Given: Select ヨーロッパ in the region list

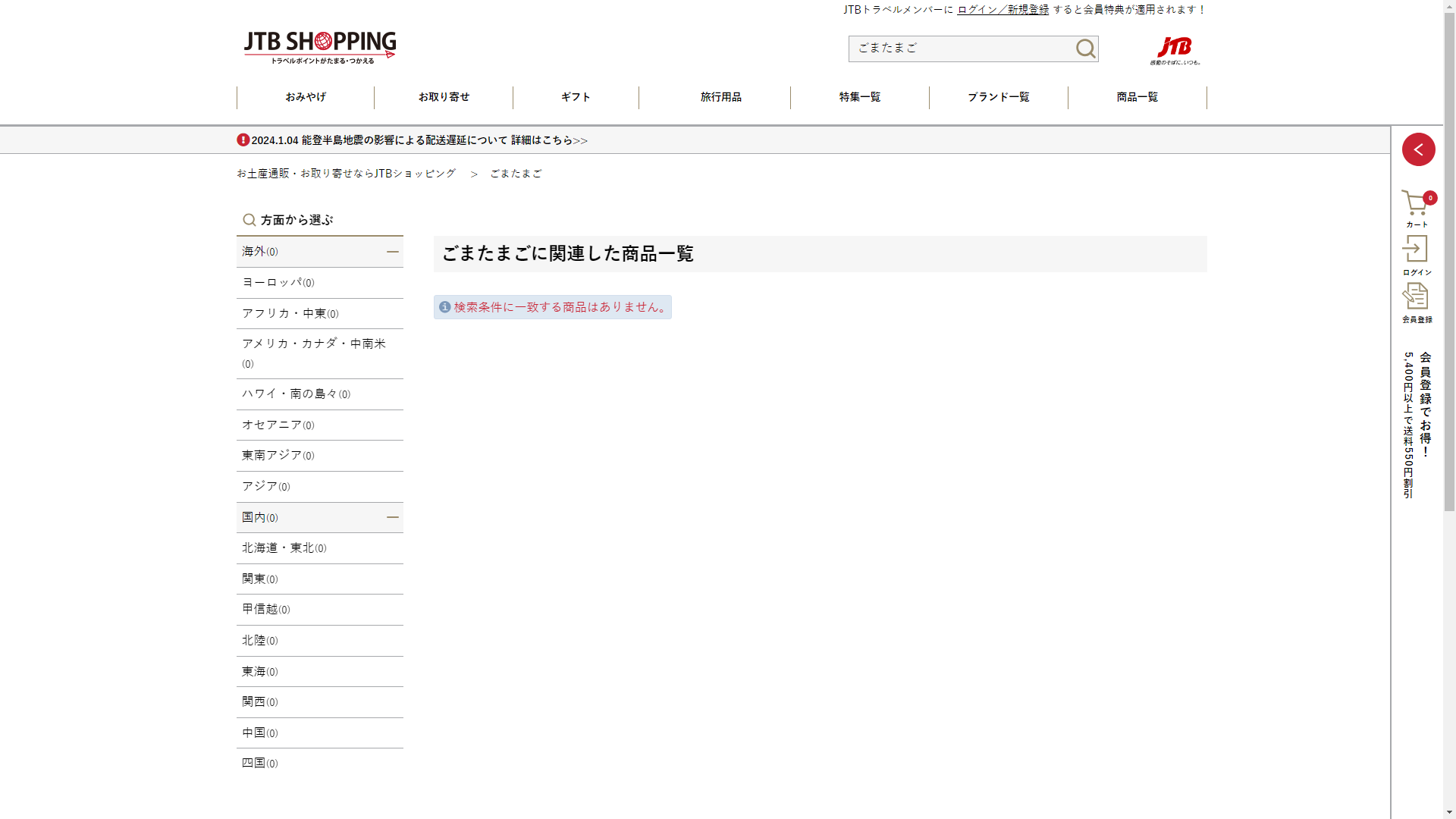Looking at the screenshot, I should coord(278,283).
